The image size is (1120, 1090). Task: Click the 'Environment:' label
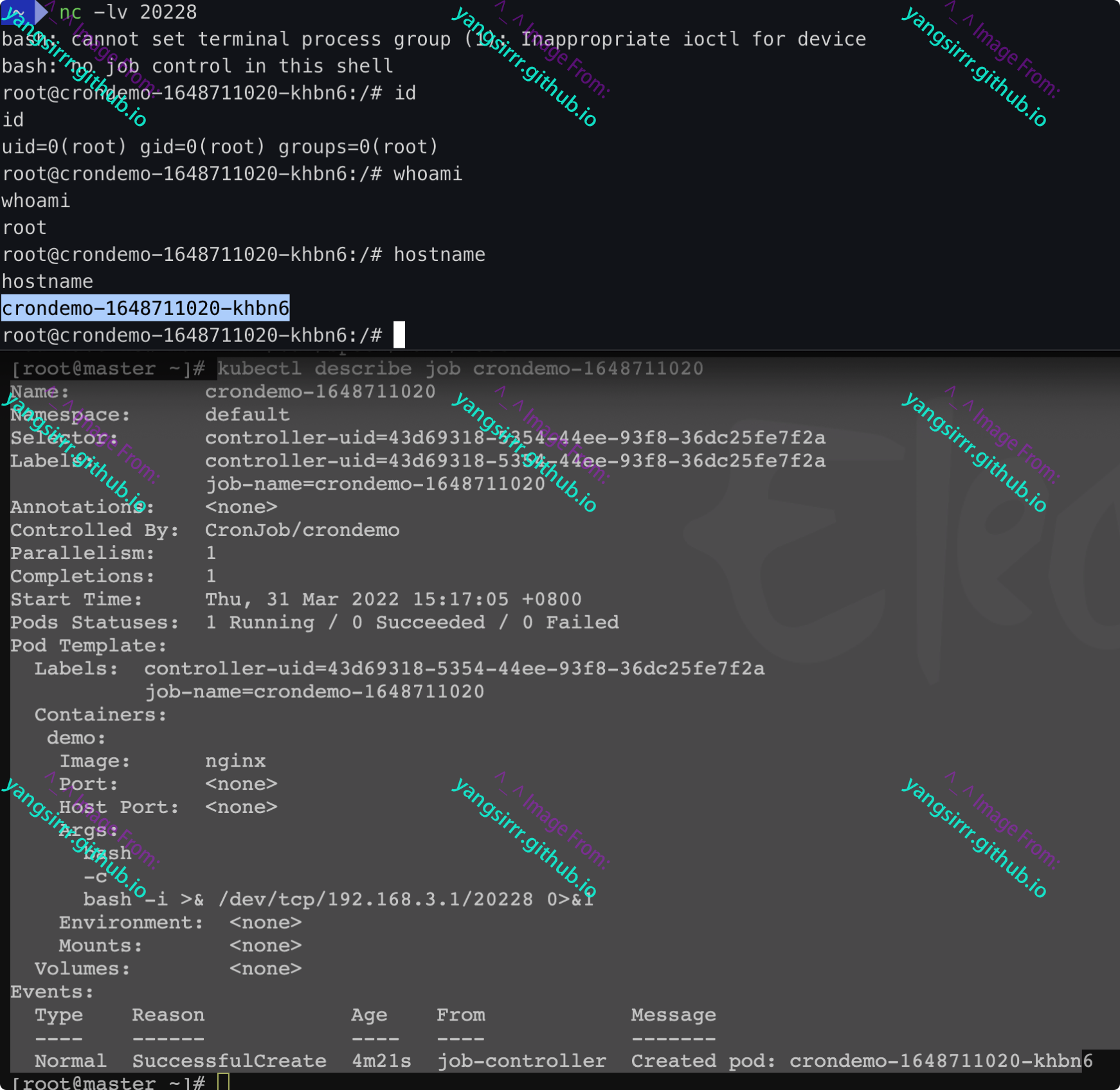pos(131,922)
